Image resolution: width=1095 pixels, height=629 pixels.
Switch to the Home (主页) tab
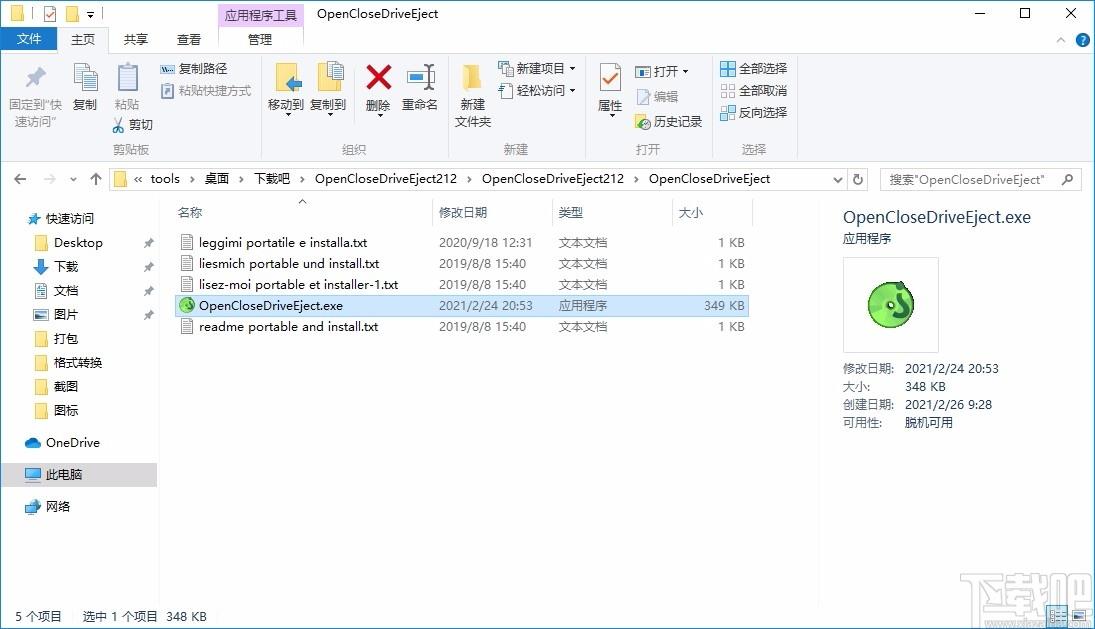82,40
